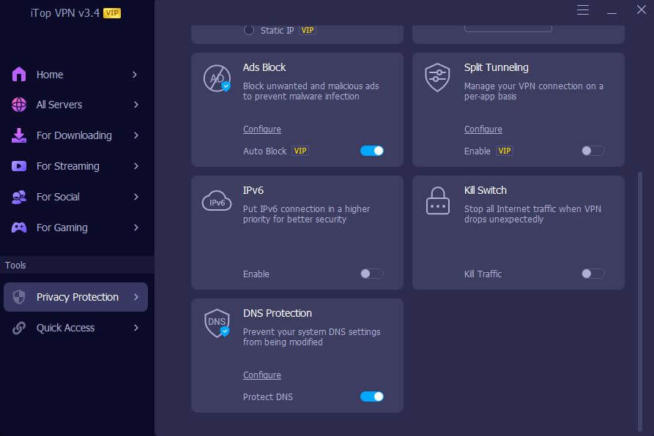Turn on the Kill Traffic toggle
The width and height of the screenshot is (654, 436).
[x=593, y=274]
